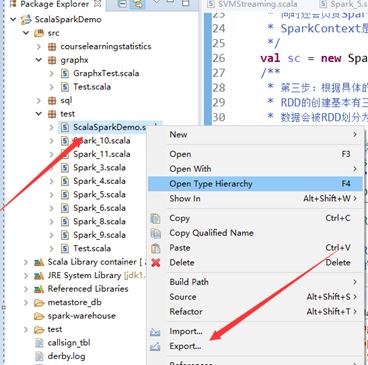The image size is (368, 365).
Task: Click the JRE System Library icon
Action: 39,276
